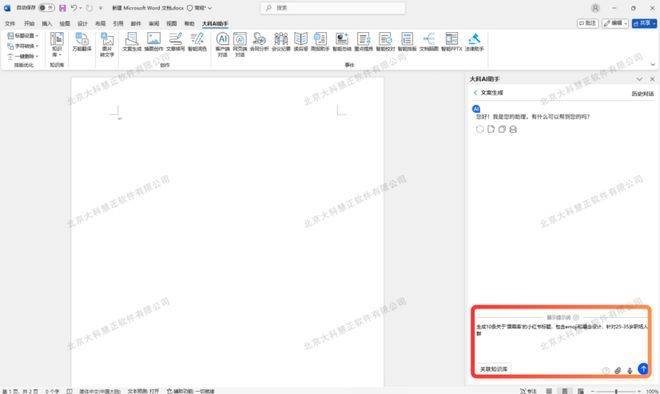Close the 大科AI助手 side pane
The width and height of the screenshot is (660, 394).
tap(652, 79)
